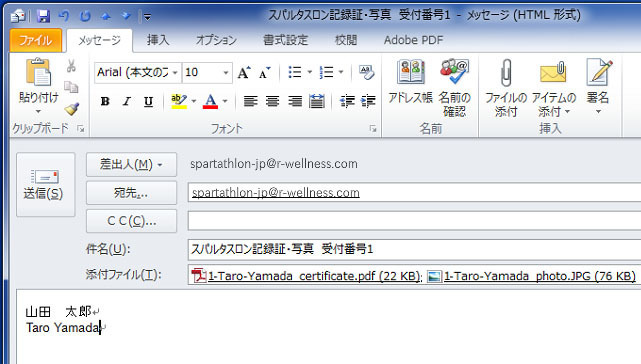This screenshot has width=641, height=364.
Task: Switch to the Insert (挿入) ribbon tab
Action: pos(158,40)
